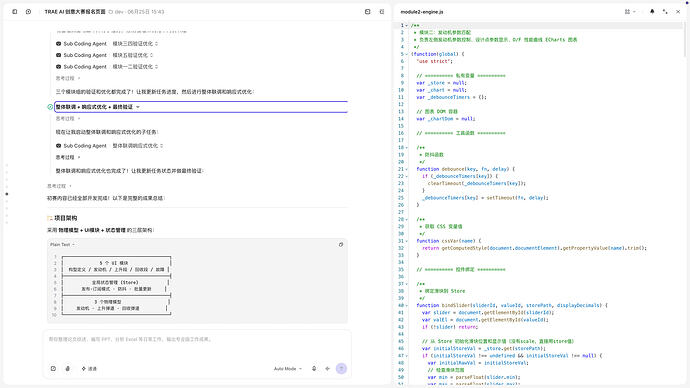Open the 整体联调响应式优化 Sub Coding Agent entry
The width and height of the screenshot is (690, 388).
109,146
